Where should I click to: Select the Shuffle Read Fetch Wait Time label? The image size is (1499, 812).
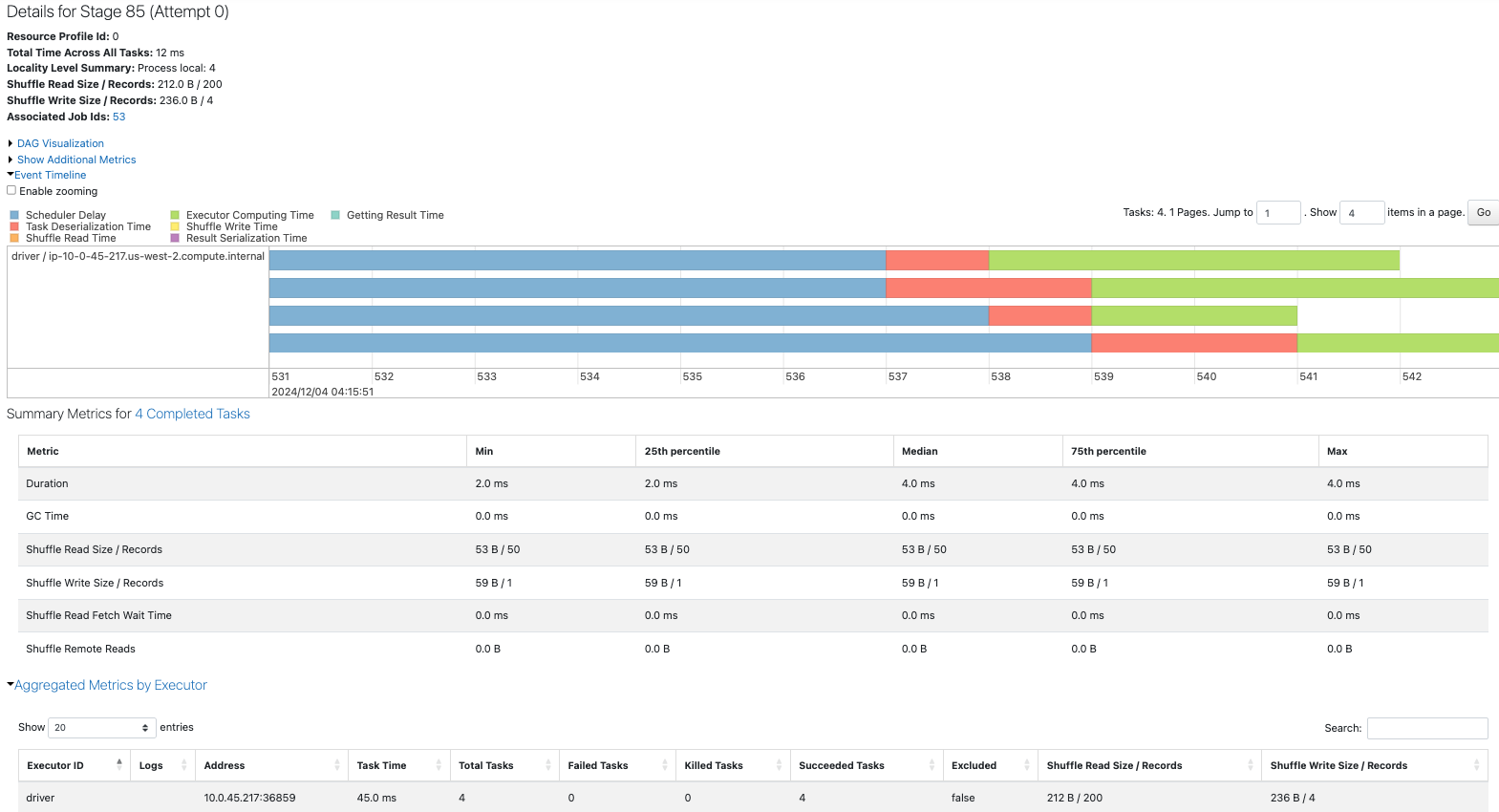[x=98, y=615]
